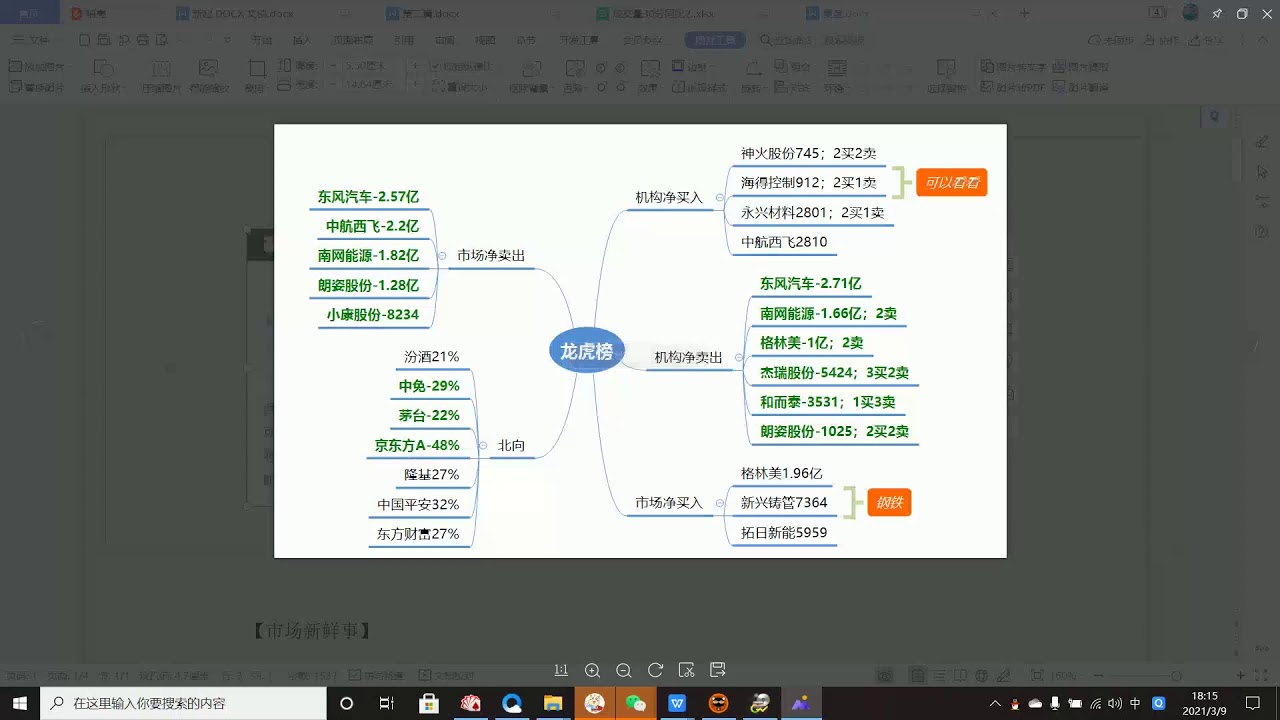Open Microsoft Store from taskbar
The width and height of the screenshot is (1280, 720).
429,703
